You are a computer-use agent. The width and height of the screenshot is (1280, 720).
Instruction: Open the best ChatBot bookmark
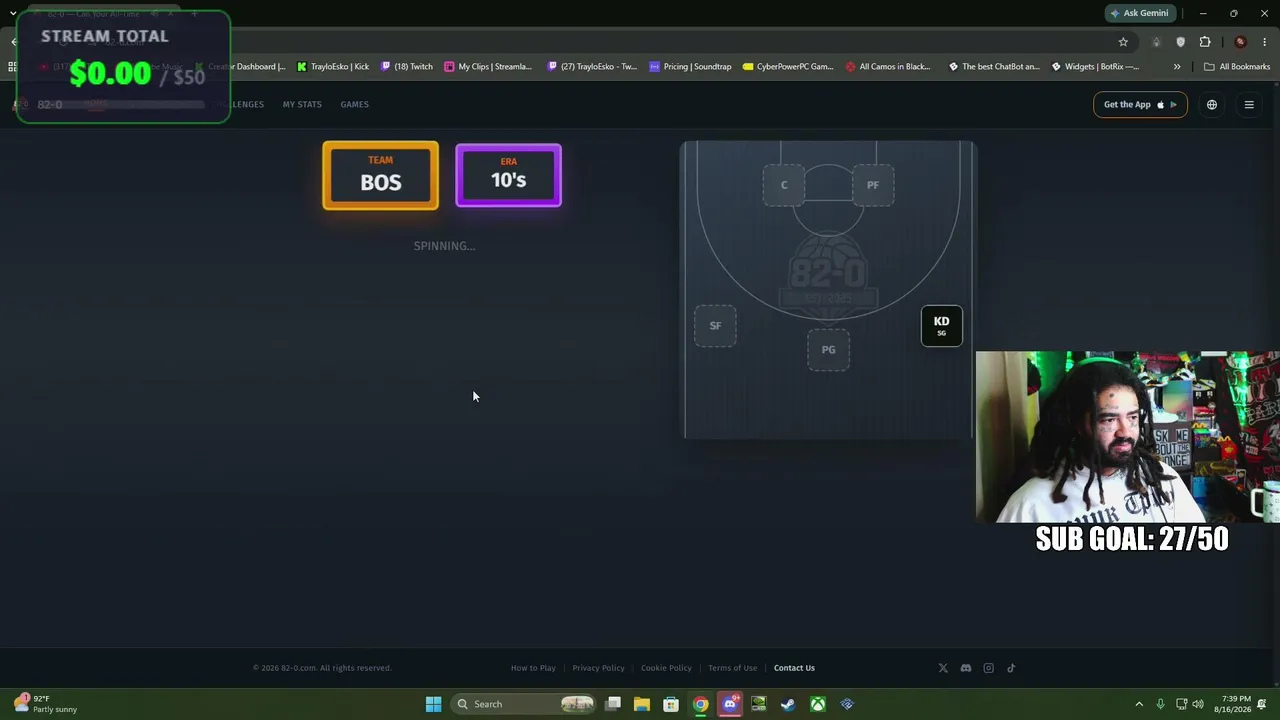(994, 67)
